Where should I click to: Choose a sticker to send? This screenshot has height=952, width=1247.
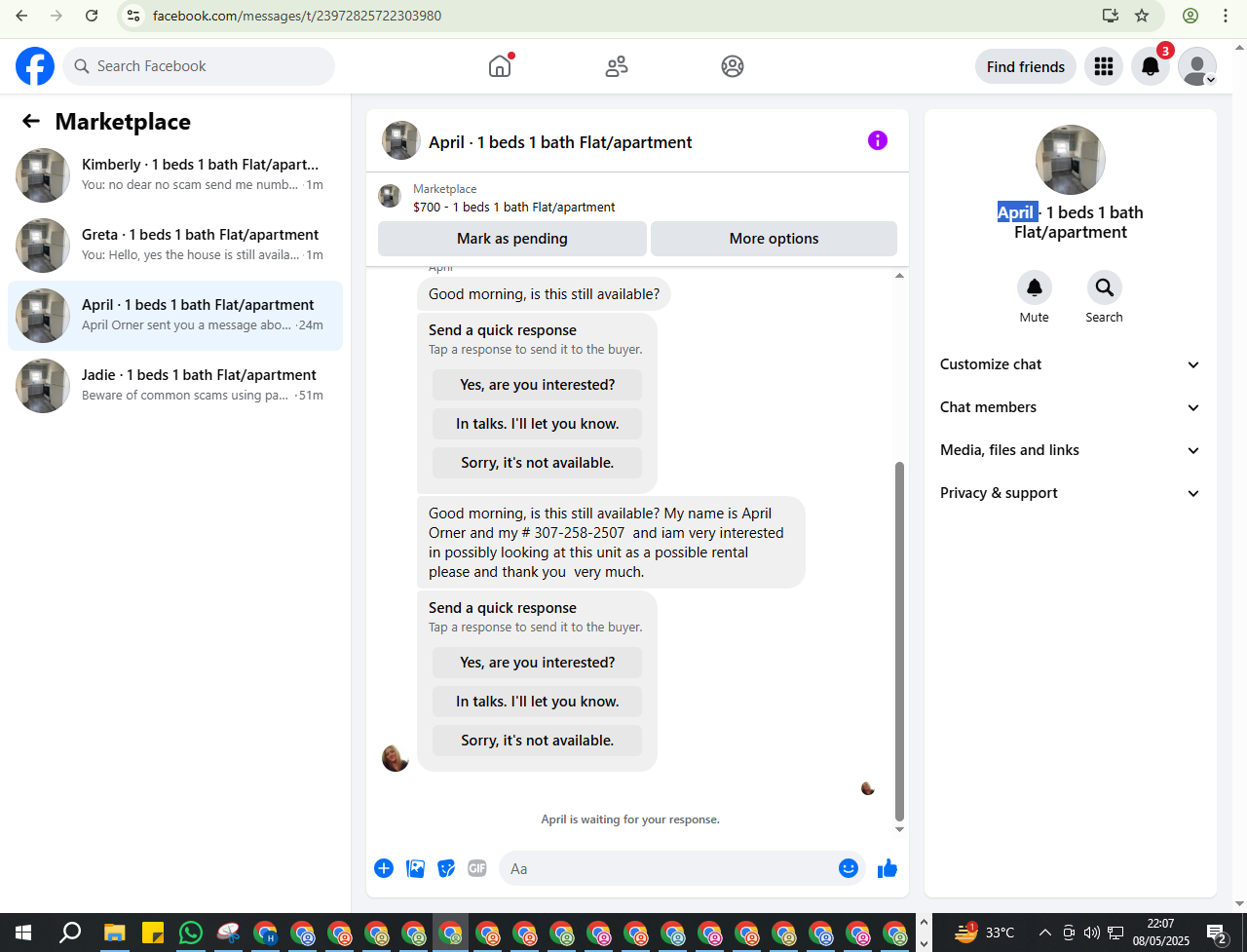[446, 868]
